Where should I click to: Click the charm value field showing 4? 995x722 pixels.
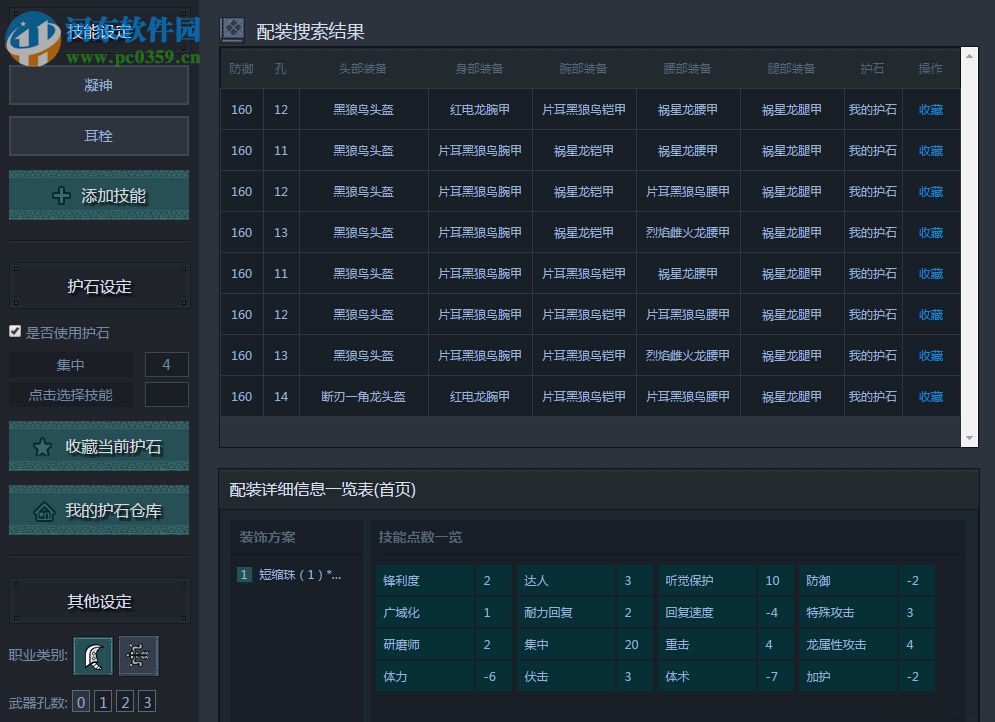pyautogui.click(x=166, y=365)
